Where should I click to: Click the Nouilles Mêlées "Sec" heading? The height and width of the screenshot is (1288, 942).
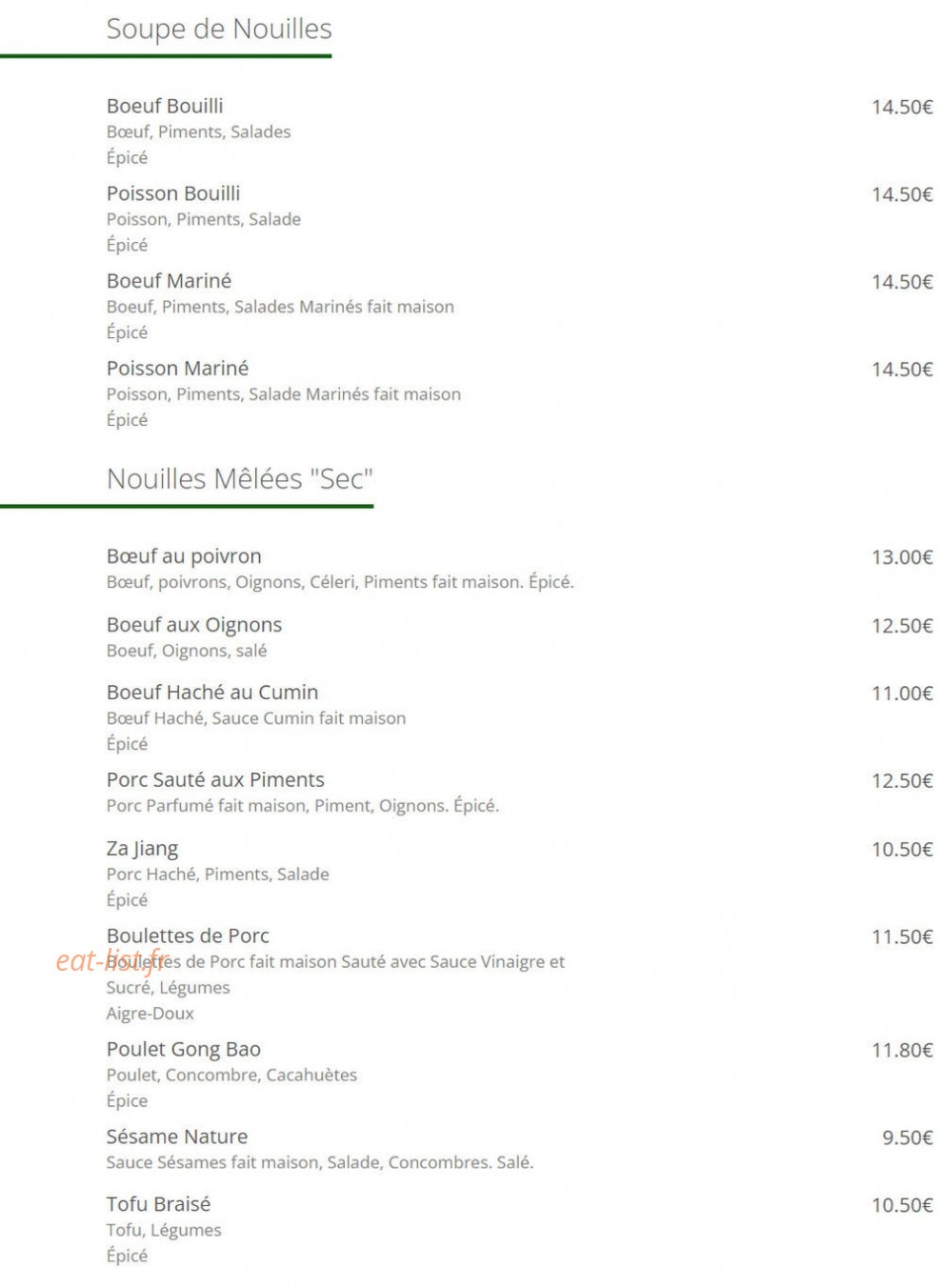(240, 479)
